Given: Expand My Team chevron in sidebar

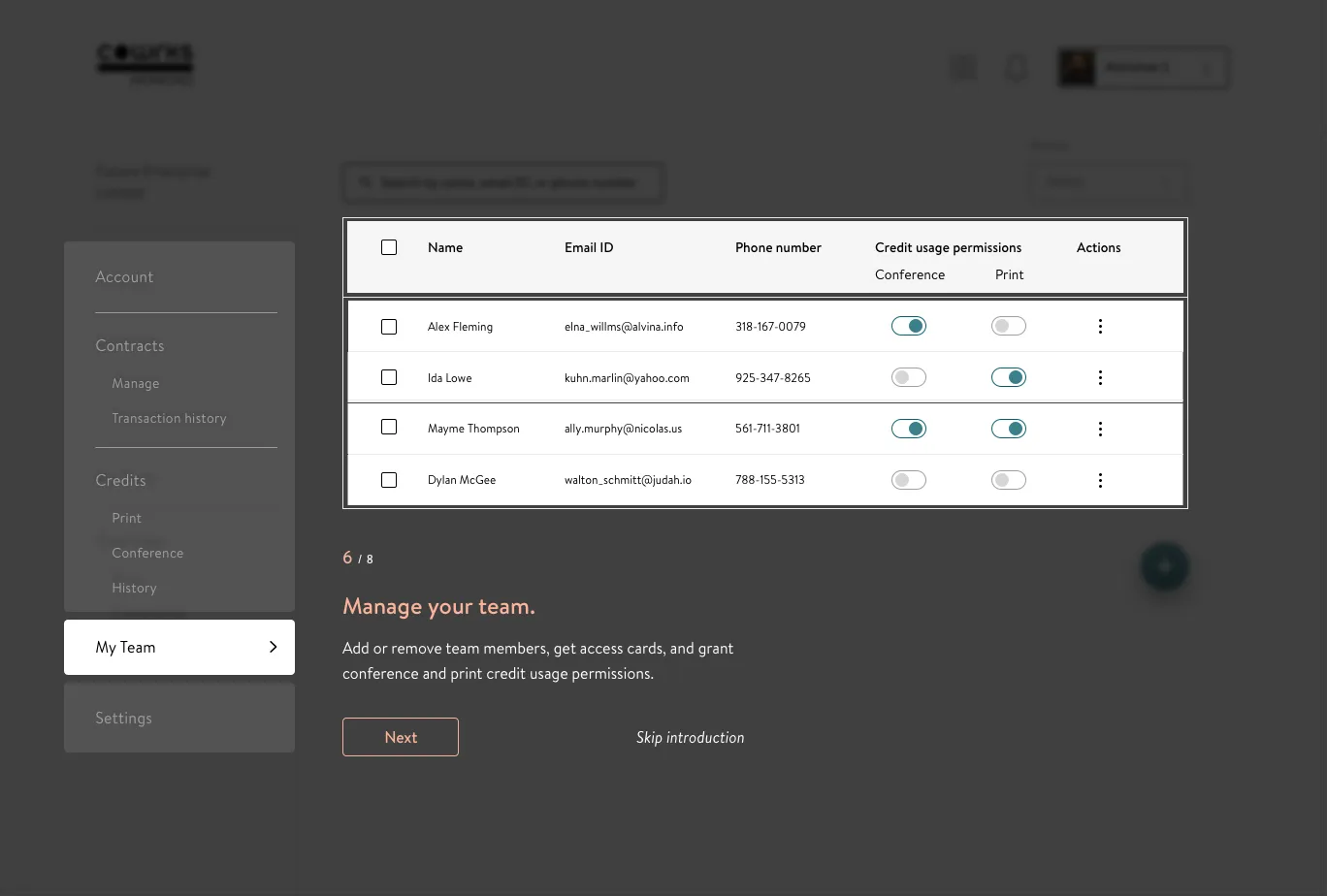Looking at the screenshot, I should tap(273, 647).
